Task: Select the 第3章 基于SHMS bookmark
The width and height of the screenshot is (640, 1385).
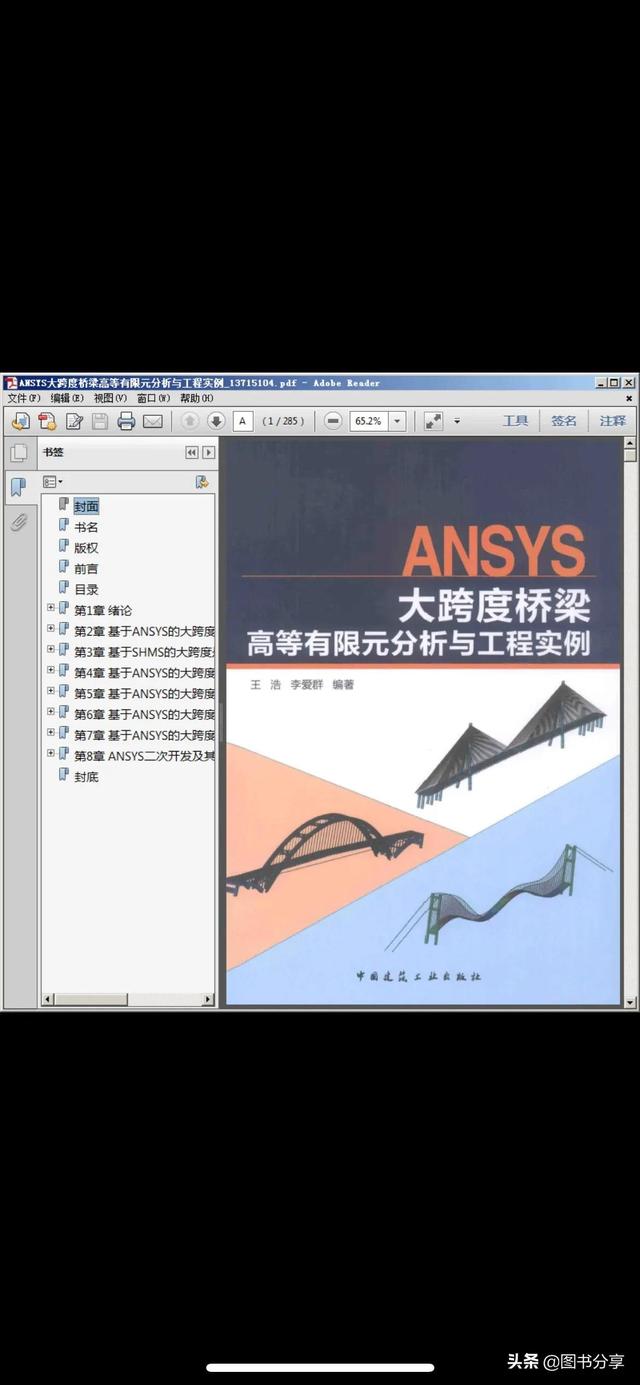Action: click(144, 651)
